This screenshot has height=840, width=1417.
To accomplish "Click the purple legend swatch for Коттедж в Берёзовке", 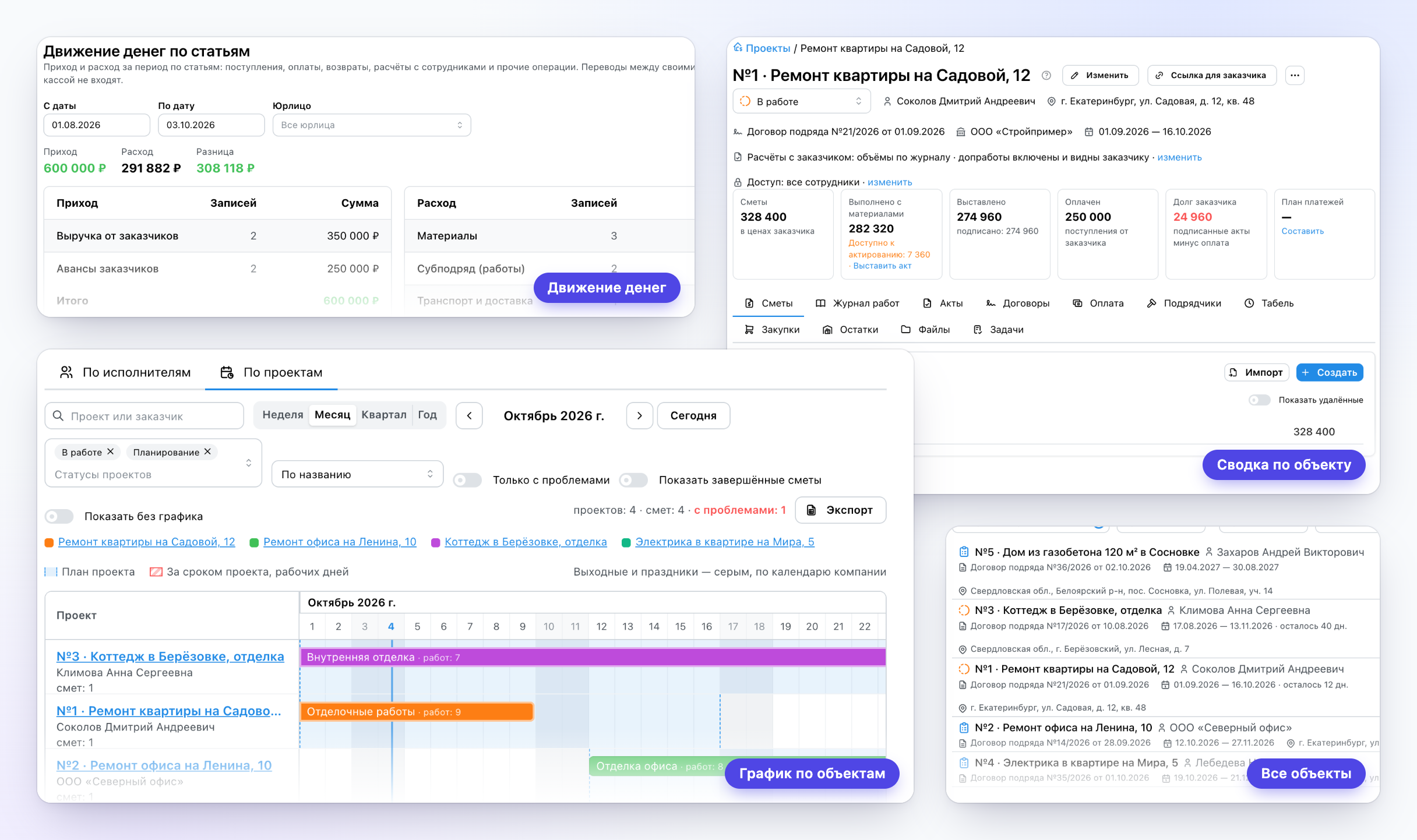I will point(435,542).
